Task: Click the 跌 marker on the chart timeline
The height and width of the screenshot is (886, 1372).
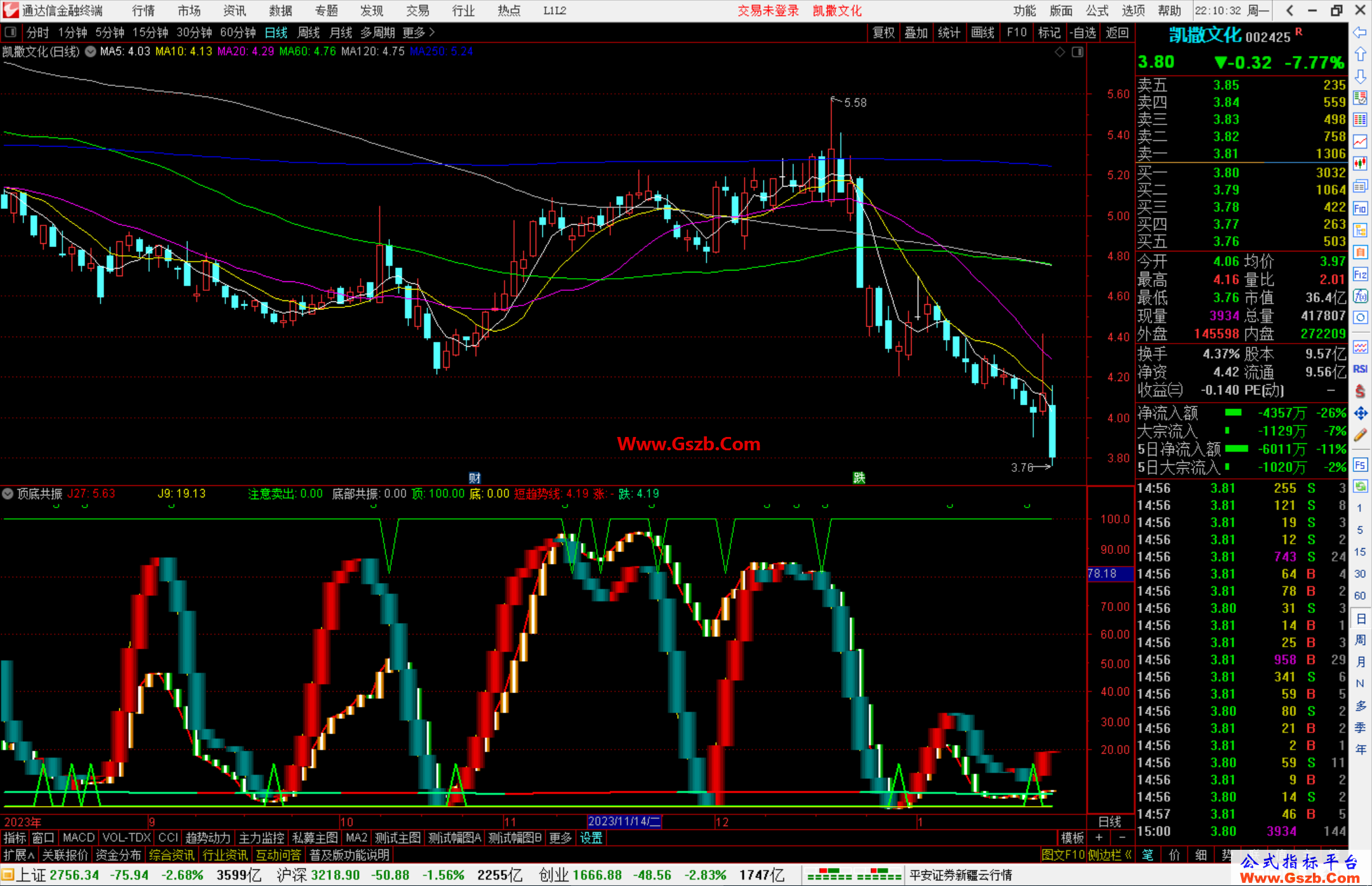Action: click(859, 478)
